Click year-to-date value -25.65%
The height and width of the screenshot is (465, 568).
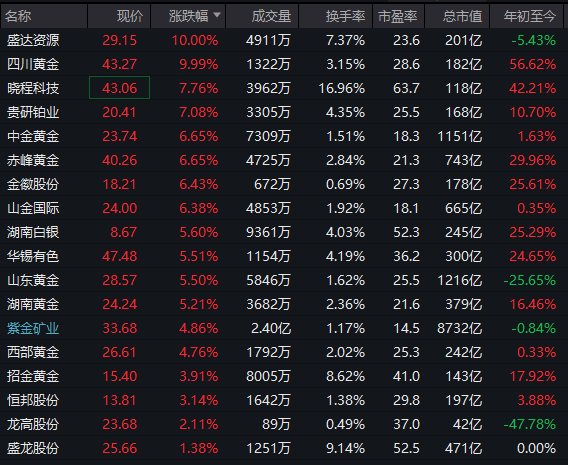(x=530, y=280)
